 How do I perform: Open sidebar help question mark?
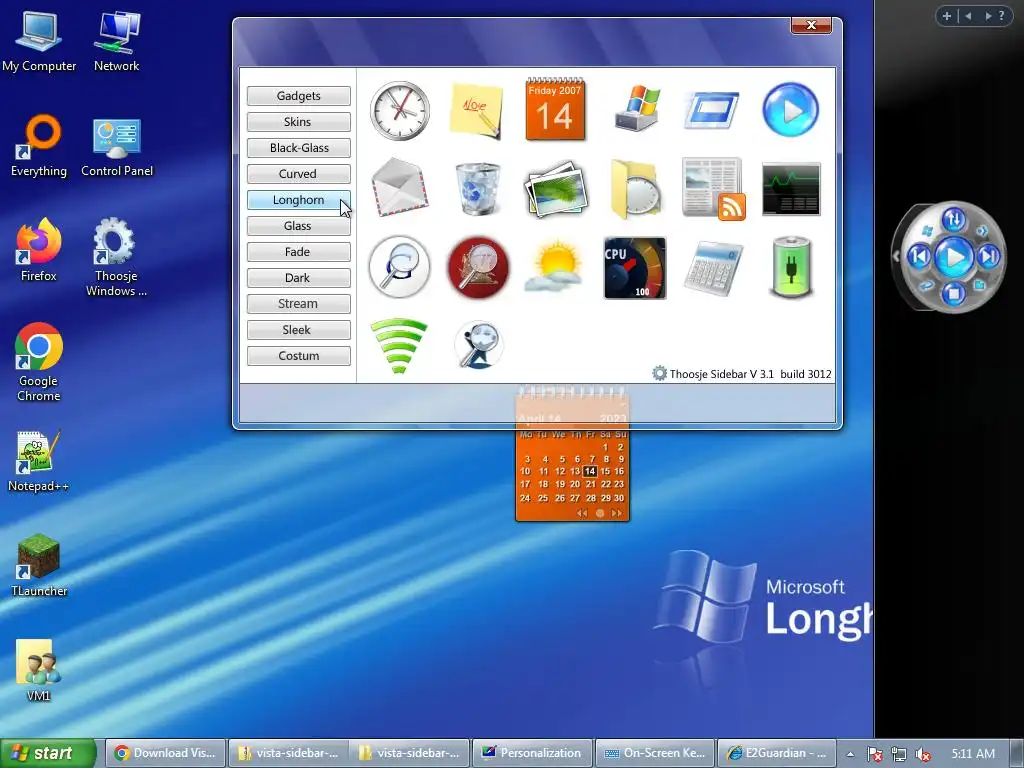(1002, 16)
